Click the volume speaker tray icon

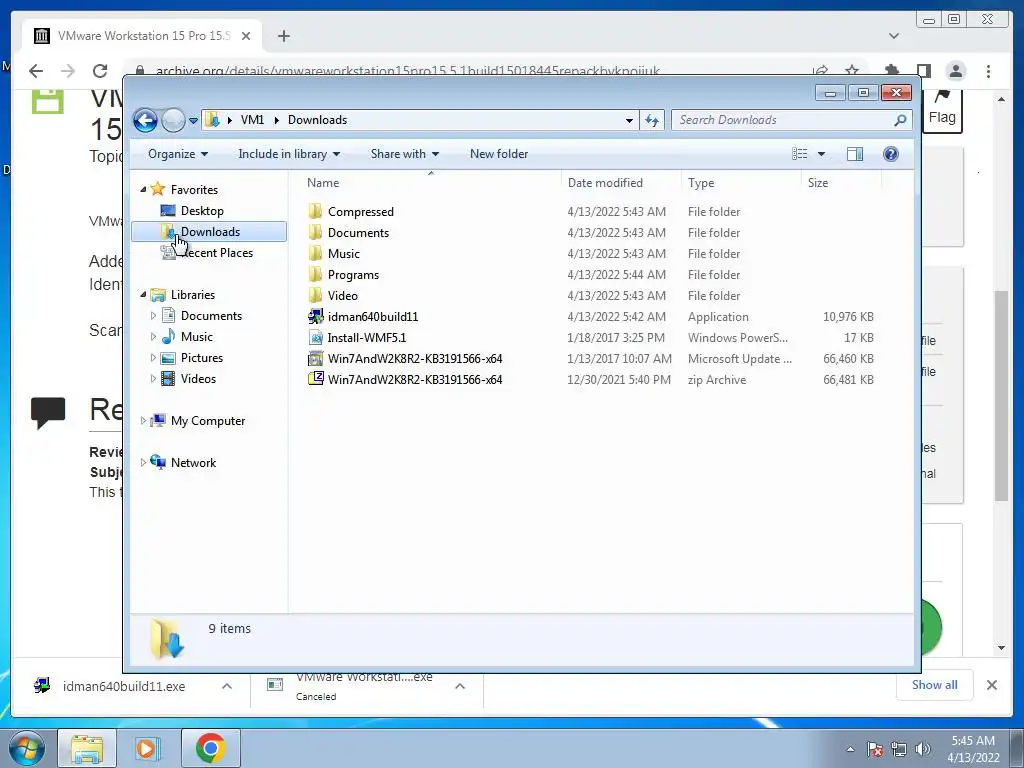pyautogui.click(x=922, y=749)
